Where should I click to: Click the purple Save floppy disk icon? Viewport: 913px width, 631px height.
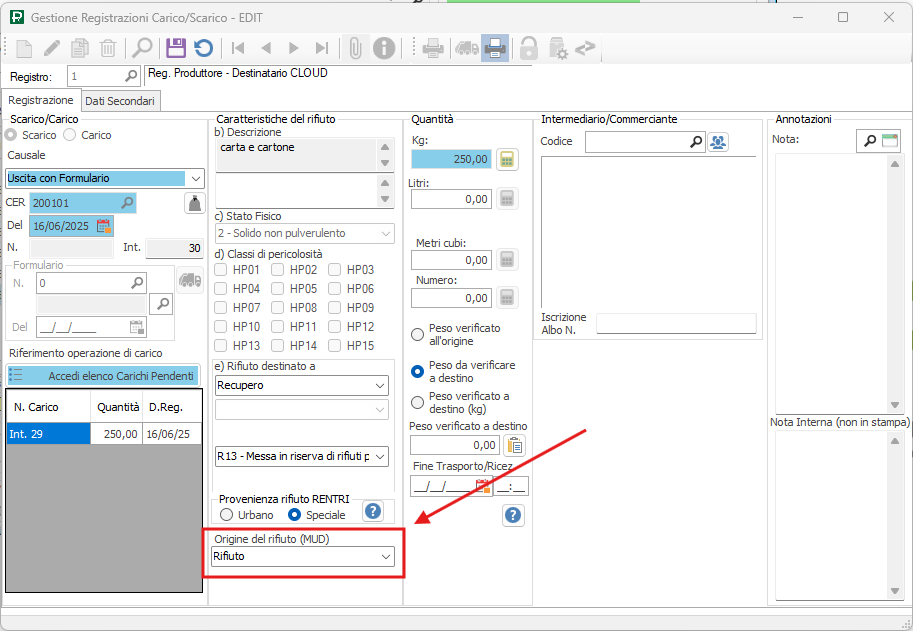(x=176, y=48)
